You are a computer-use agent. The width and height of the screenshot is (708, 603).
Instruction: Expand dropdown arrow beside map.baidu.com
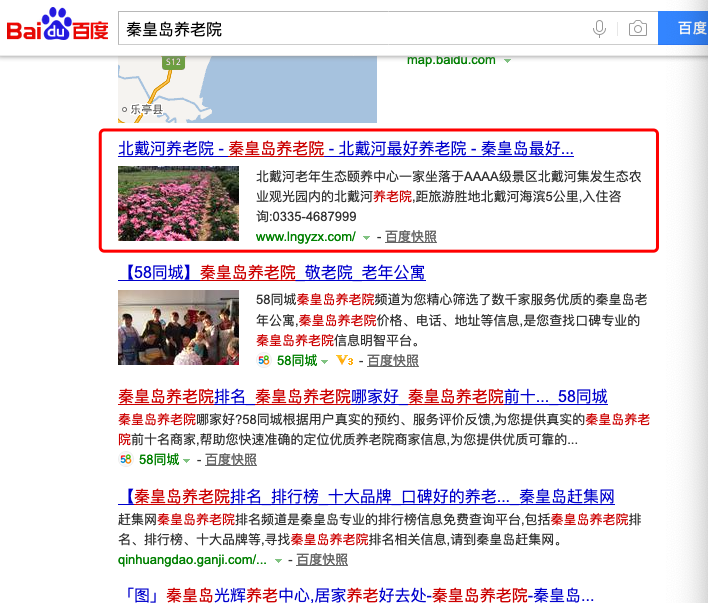508,61
